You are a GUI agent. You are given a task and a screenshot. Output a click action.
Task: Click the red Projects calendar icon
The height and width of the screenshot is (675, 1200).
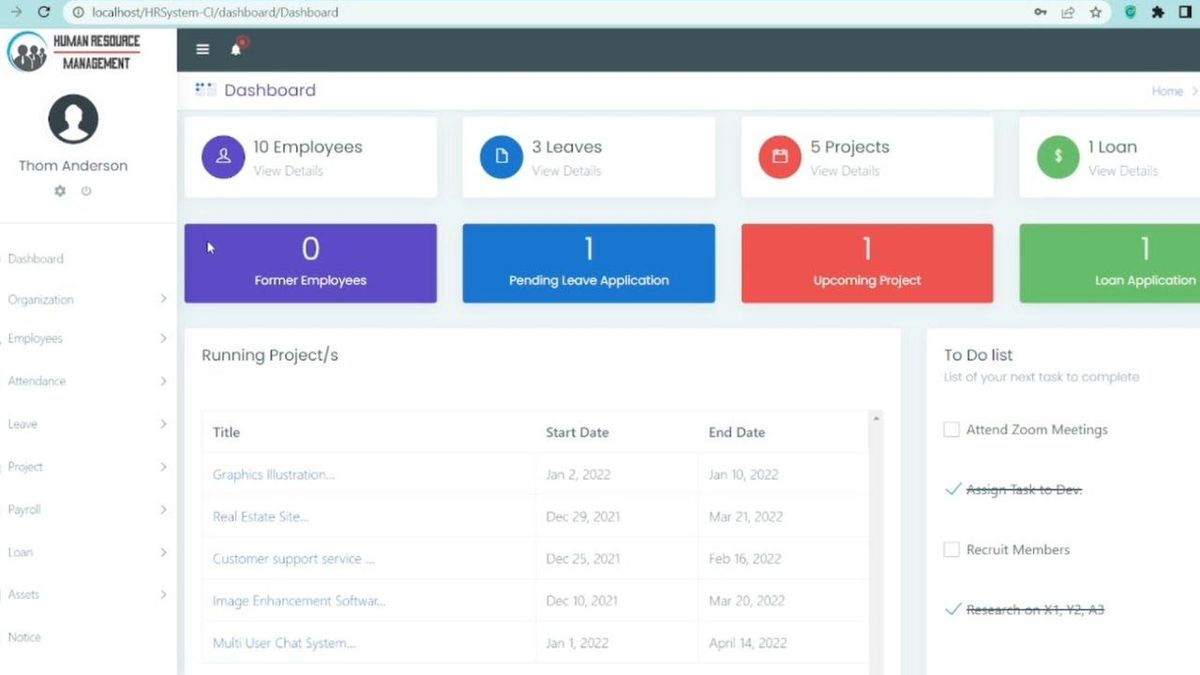778,157
